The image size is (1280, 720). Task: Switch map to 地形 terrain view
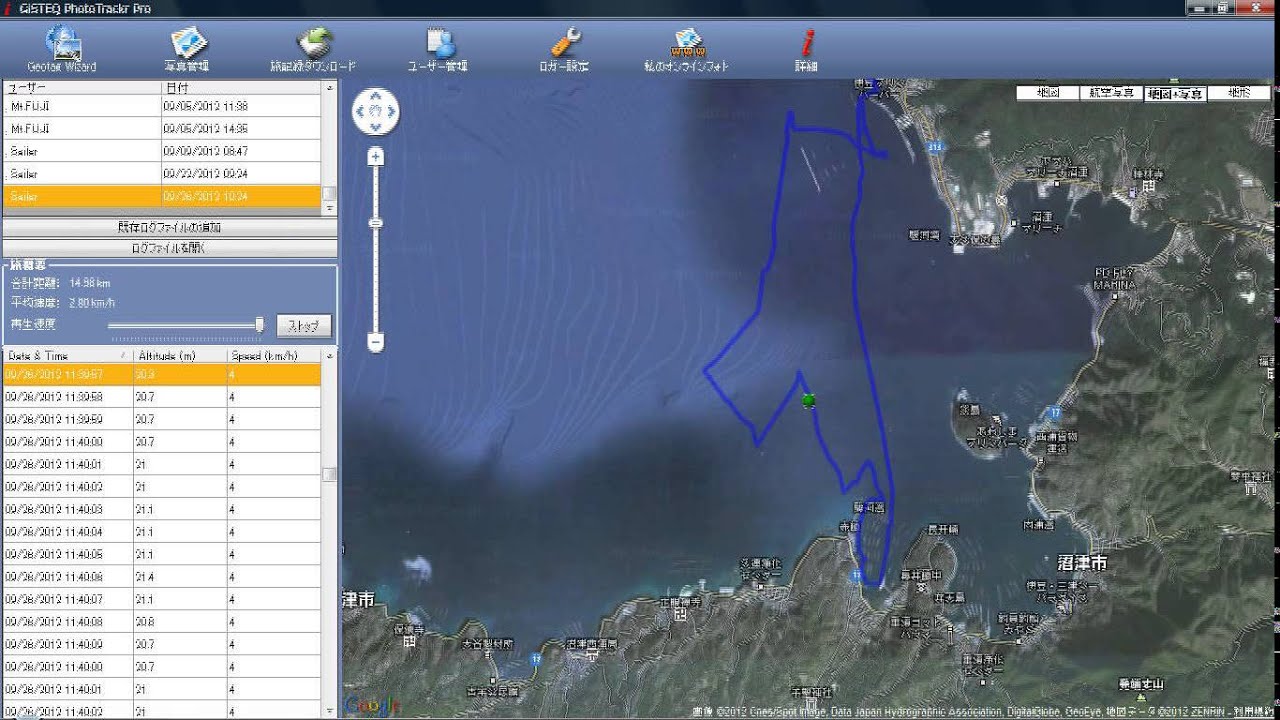coord(1238,92)
